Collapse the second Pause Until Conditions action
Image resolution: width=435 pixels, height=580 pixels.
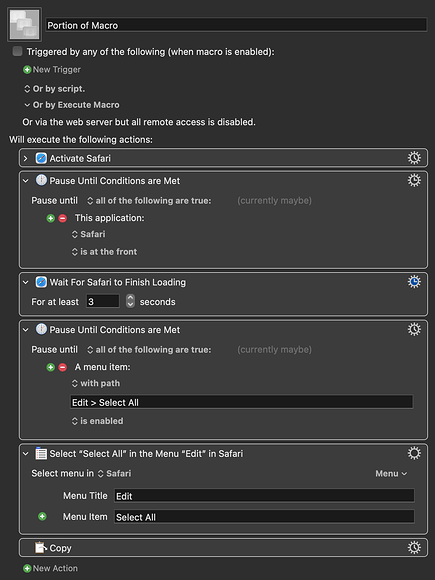coord(26,330)
